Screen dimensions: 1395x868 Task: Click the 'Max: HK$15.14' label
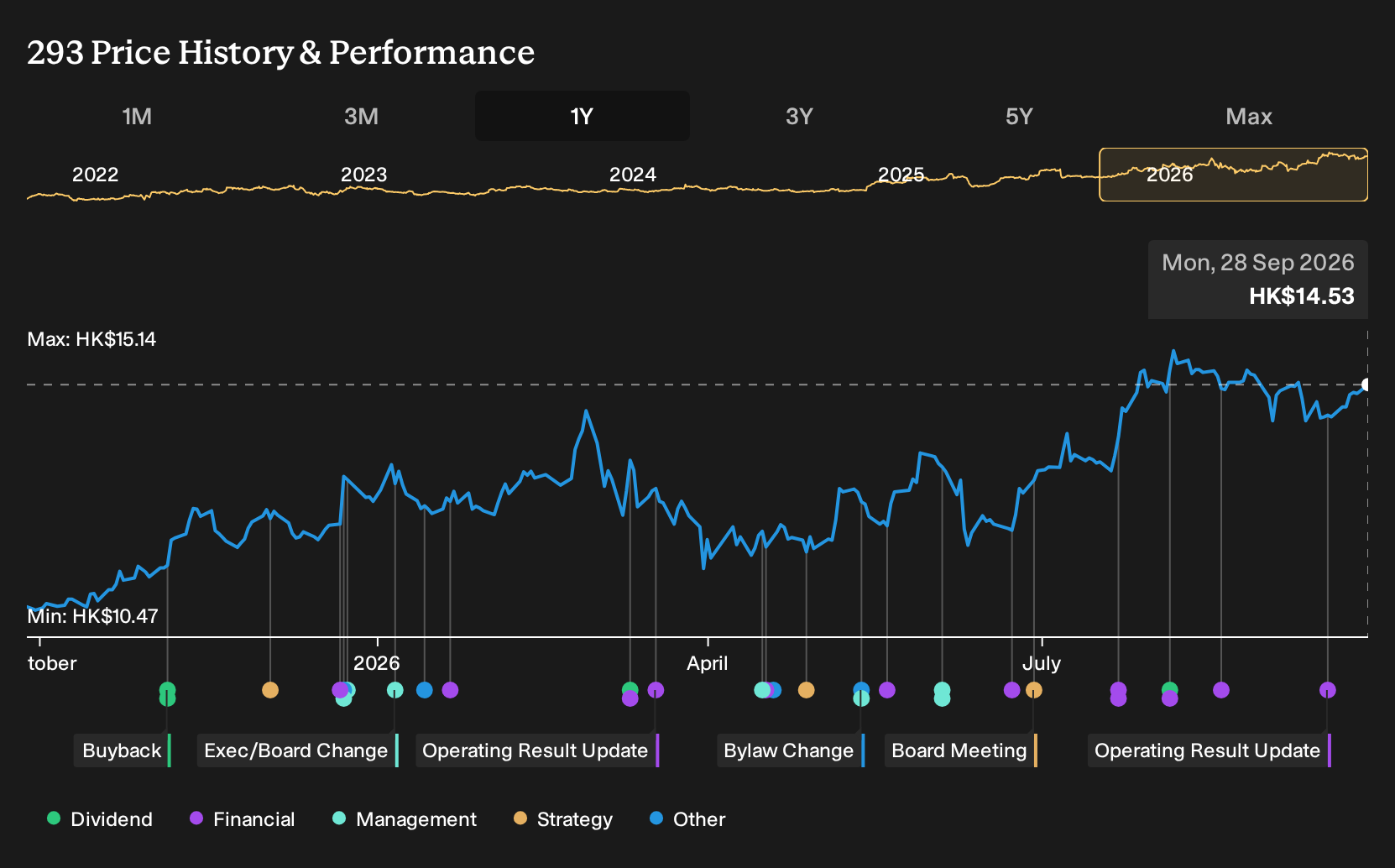point(91,339)
